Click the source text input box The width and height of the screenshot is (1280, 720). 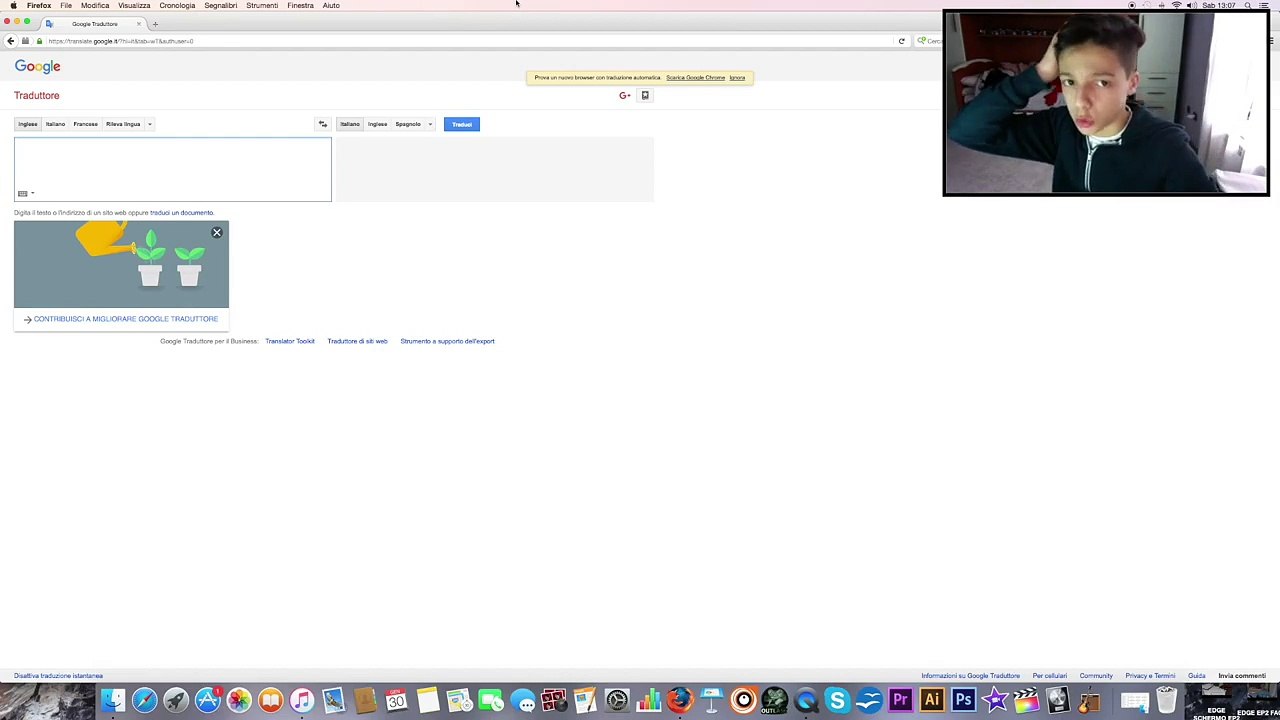tap(173, 170)
